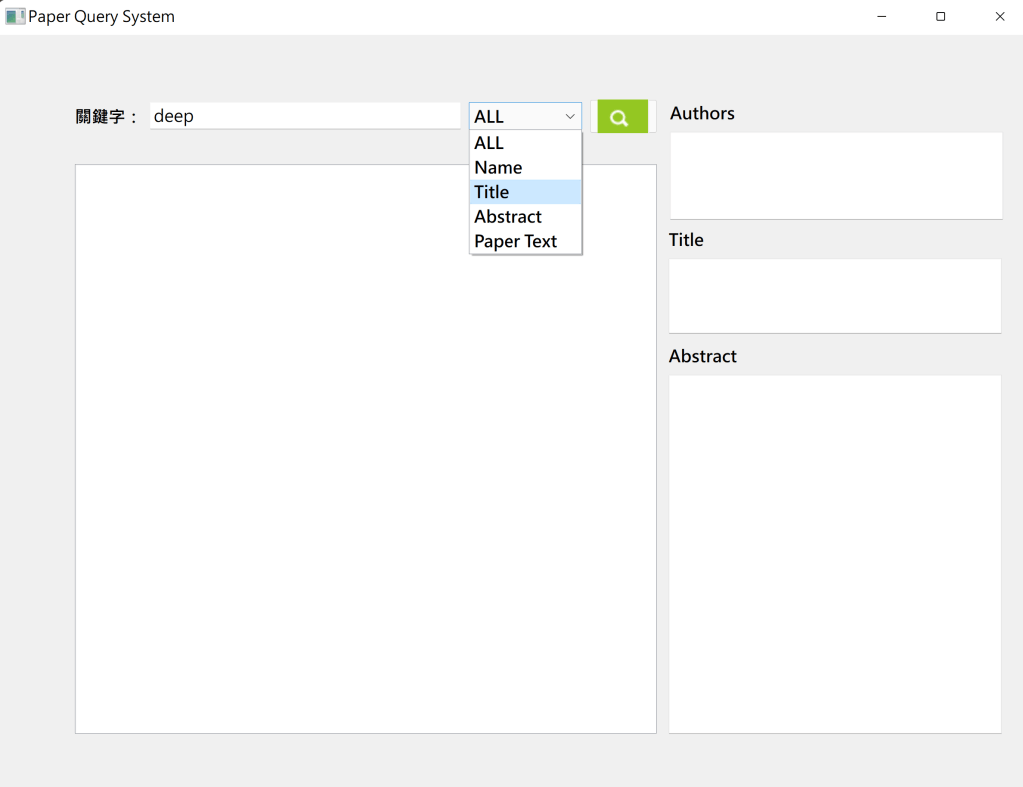Click inside the Title text box on the right

(835, 296)
